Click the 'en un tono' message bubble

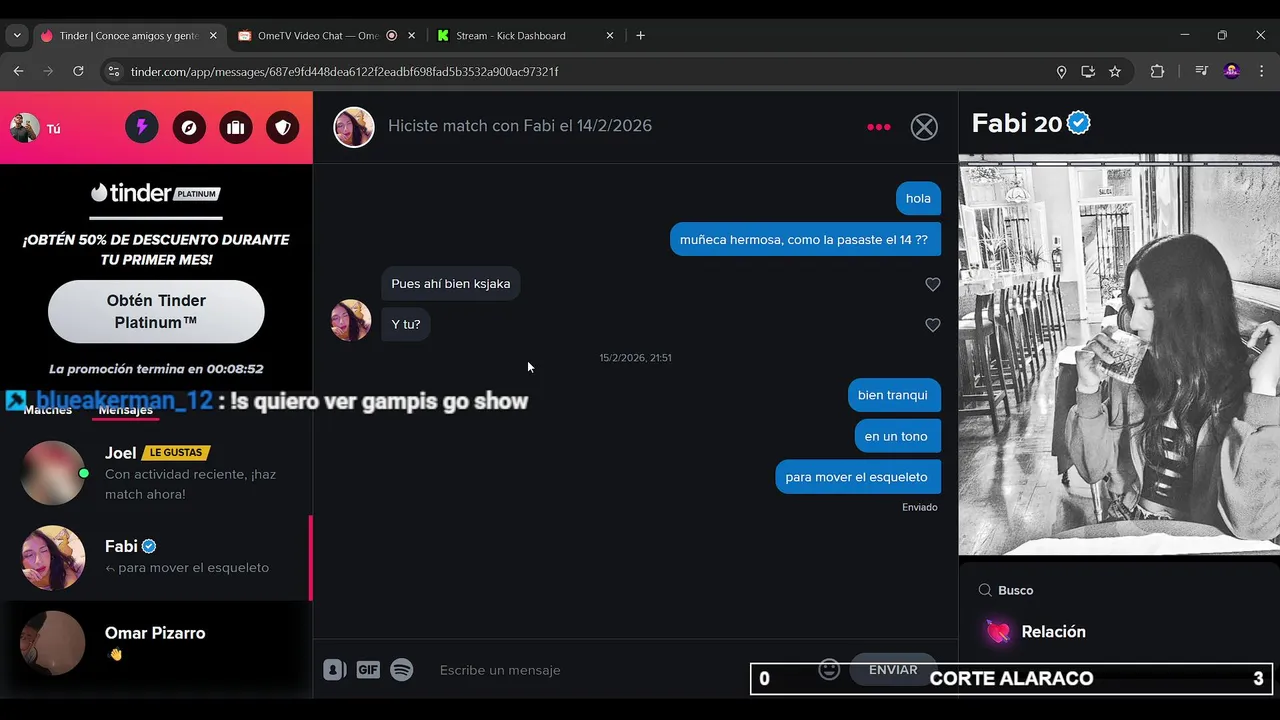[897, 436]
